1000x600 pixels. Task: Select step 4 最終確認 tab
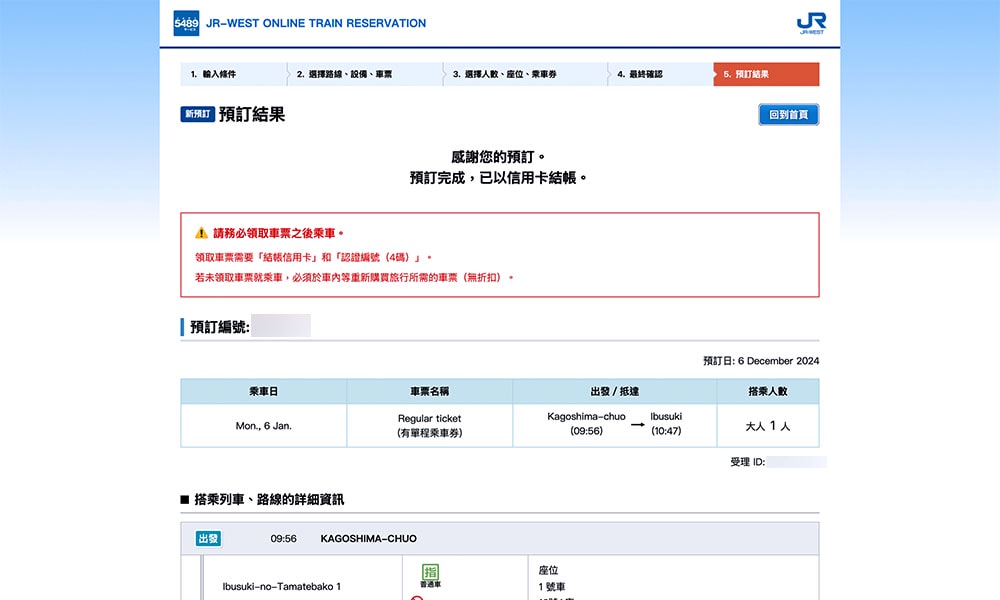[x=661, y=74]
